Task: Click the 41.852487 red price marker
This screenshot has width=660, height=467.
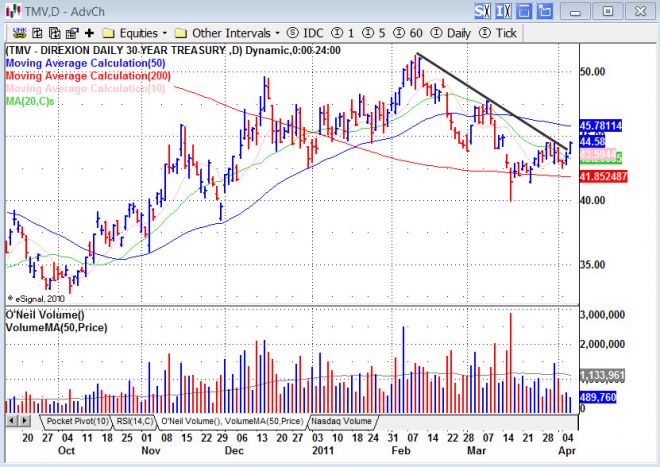Action: [x=604, y=176]
